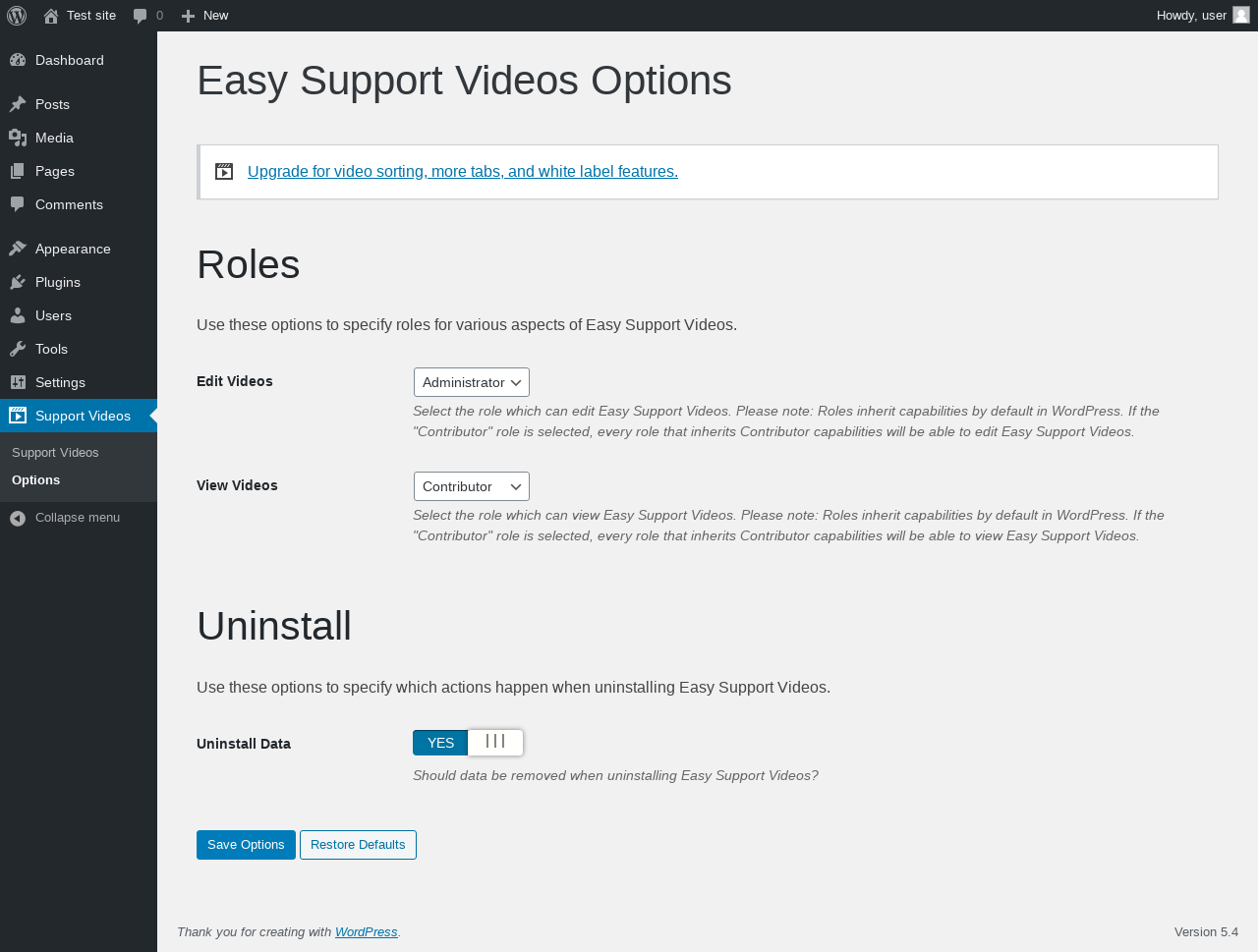The width and height of the screenshot is (1258, 952).
Task: Click the Dashboard gauge icon
Action: (18, 60)
